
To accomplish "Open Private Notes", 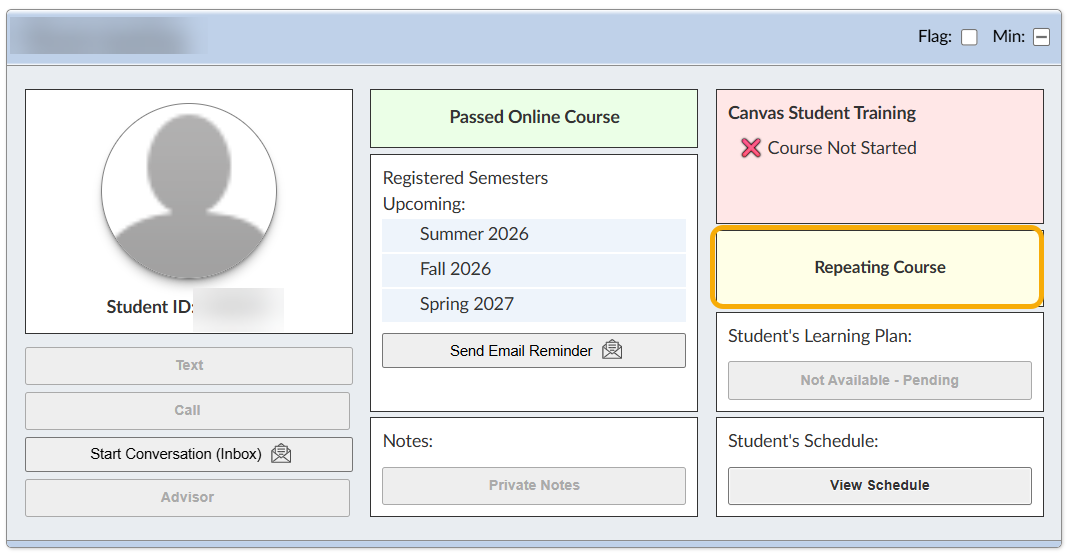I will [534, 486].
